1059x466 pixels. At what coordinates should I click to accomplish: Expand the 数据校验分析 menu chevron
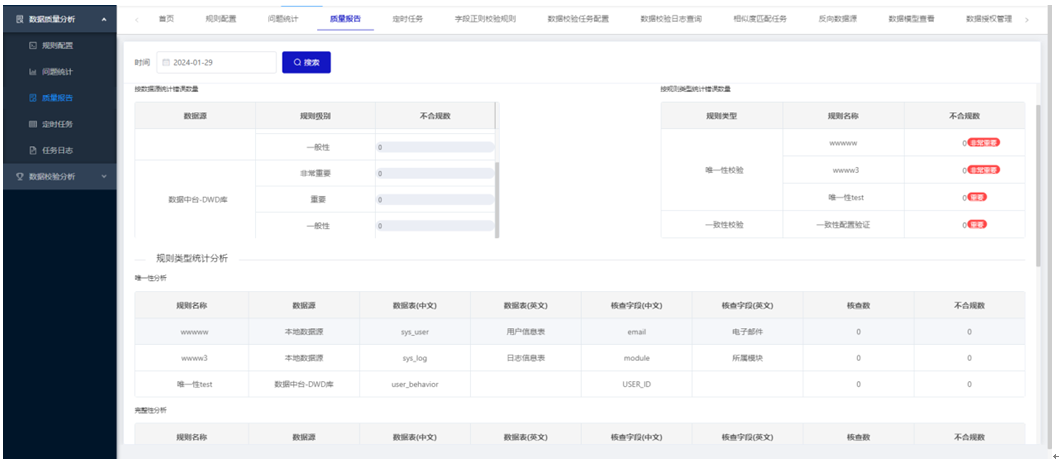(103, 176)
